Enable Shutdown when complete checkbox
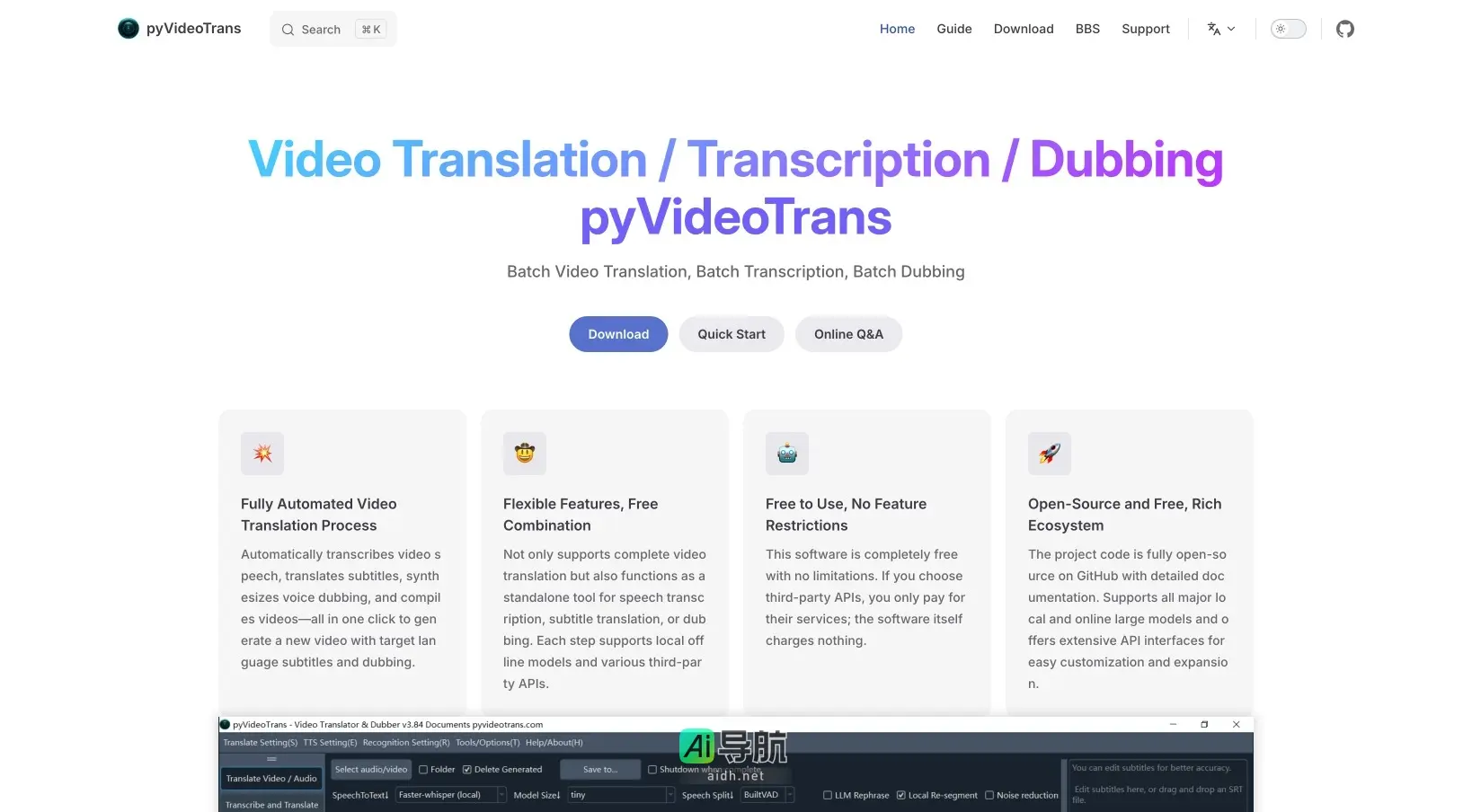This screenshot has height=812, width=1472. point(652,770)
